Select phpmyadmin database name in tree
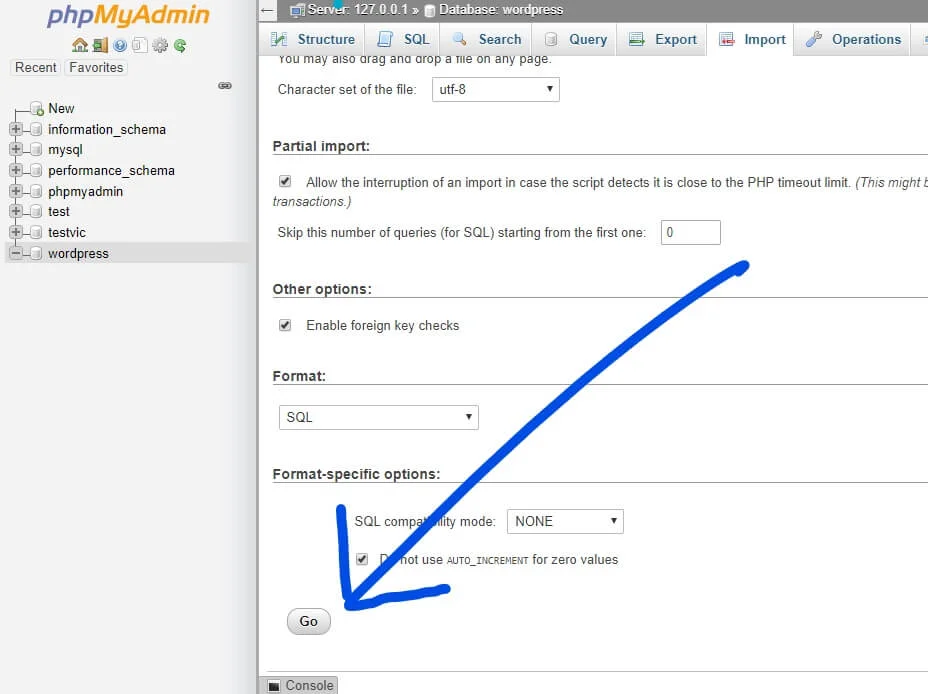Screen dimensions: 928x694 [x=85, y=192]
